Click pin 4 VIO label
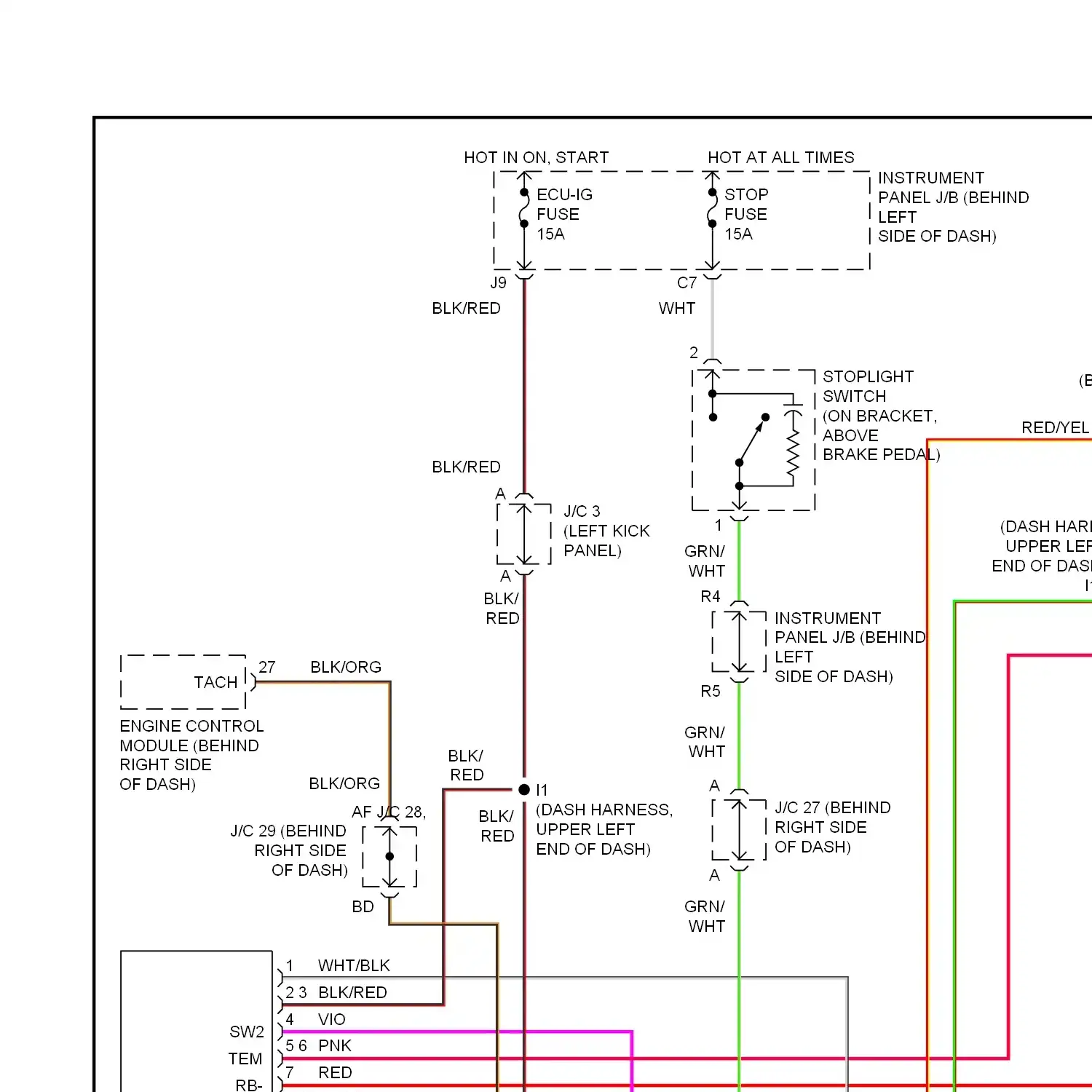 coord(315,1019)
